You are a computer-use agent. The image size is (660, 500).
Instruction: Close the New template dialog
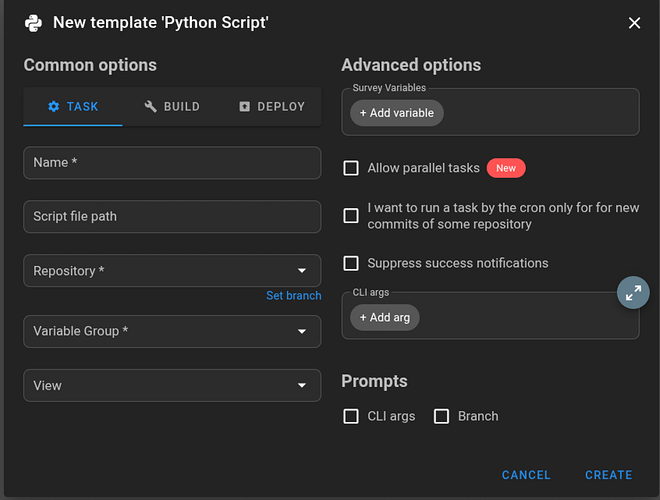pos(634,23)
